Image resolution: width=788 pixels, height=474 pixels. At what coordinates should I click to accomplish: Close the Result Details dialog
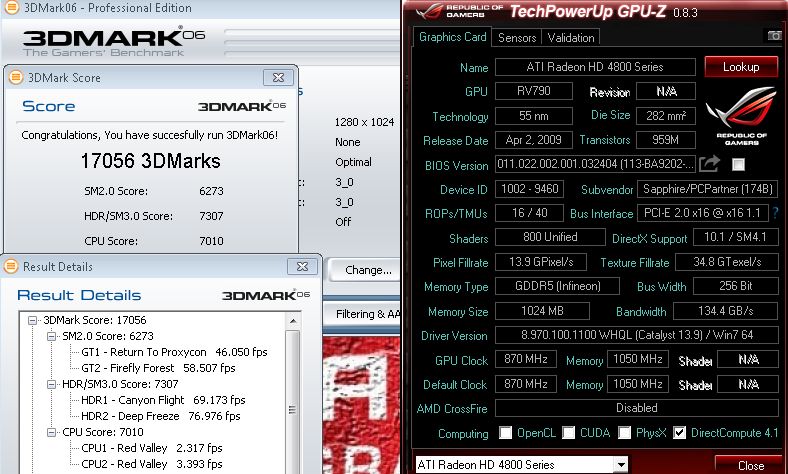(302, 266)
